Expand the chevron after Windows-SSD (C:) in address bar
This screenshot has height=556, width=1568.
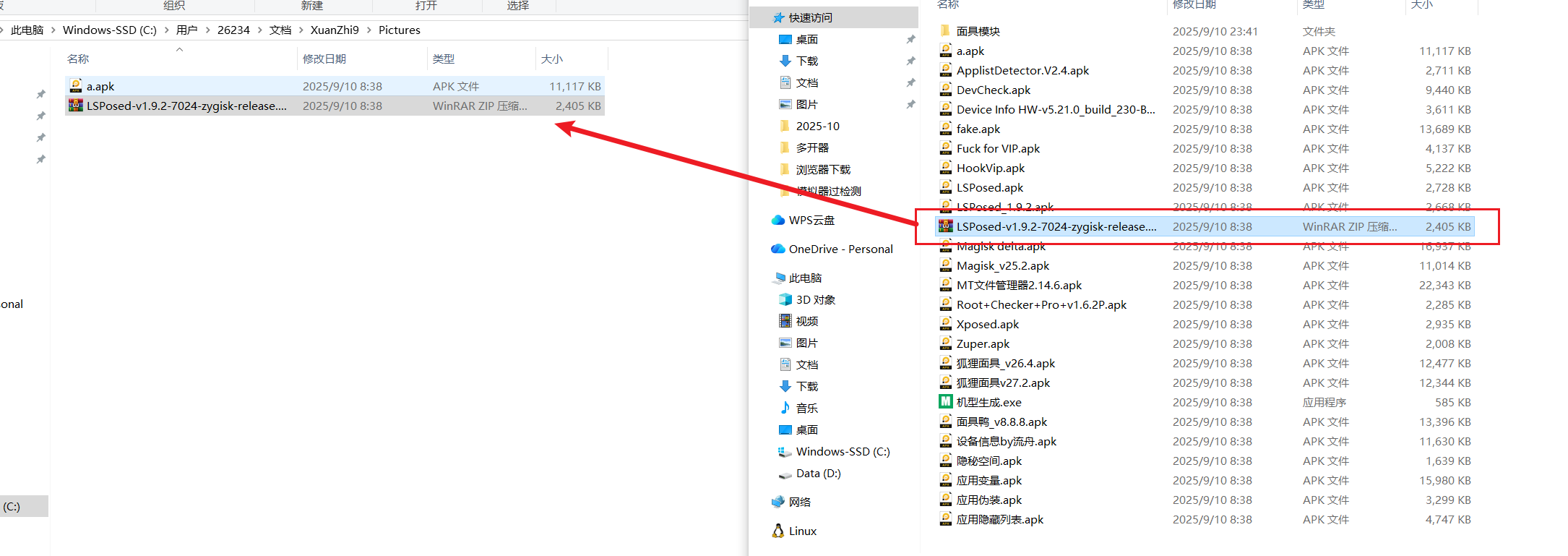pyautogui.click(x=167, y=30)
